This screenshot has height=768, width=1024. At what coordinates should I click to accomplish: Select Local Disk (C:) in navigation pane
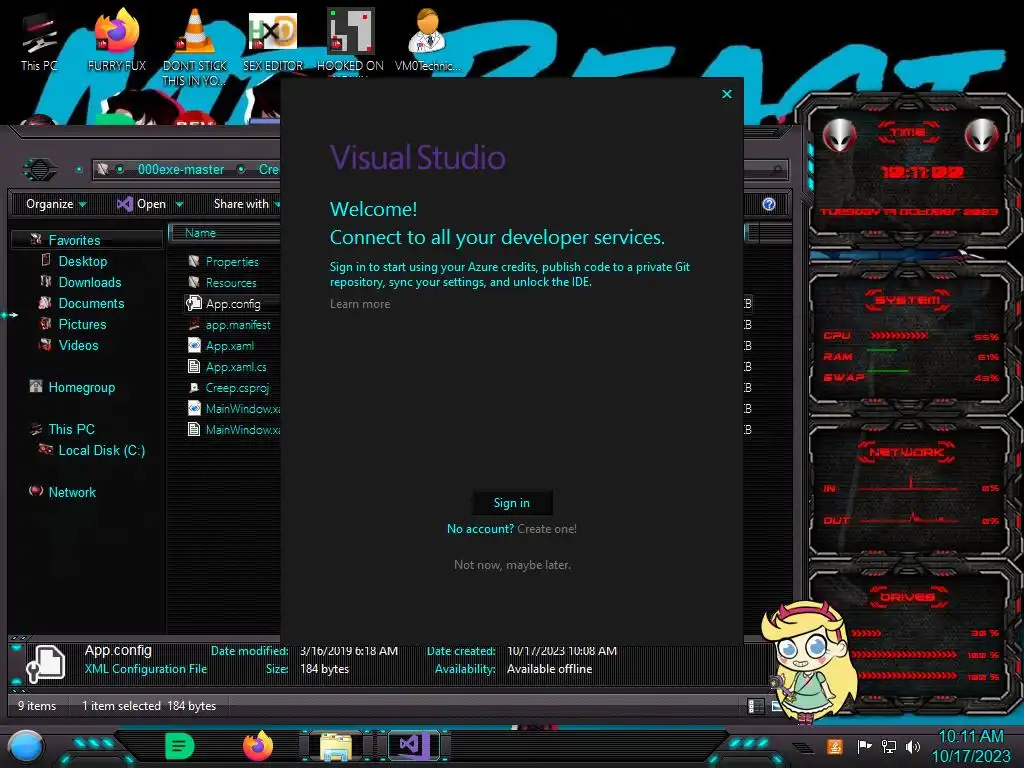102,450
